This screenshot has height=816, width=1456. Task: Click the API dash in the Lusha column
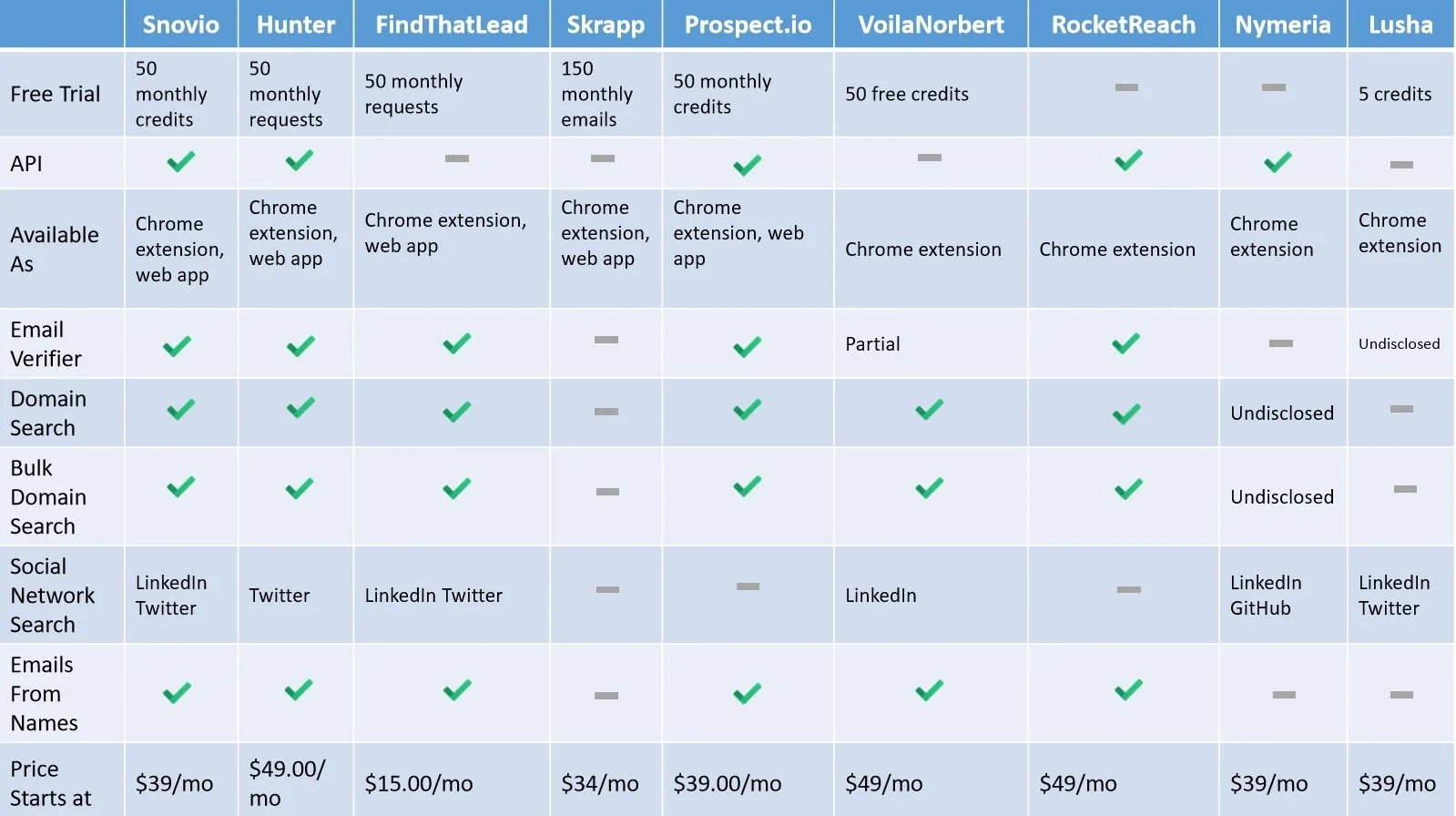[1401, 165]
